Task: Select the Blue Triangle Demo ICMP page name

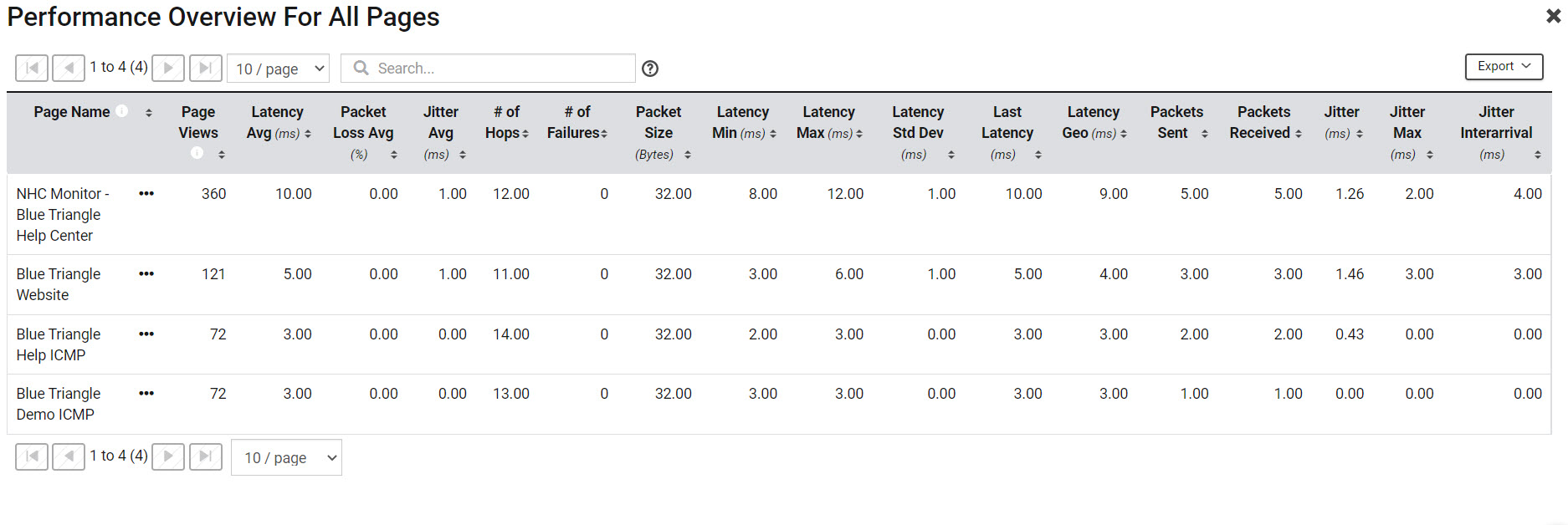Action: click(59, 404)
